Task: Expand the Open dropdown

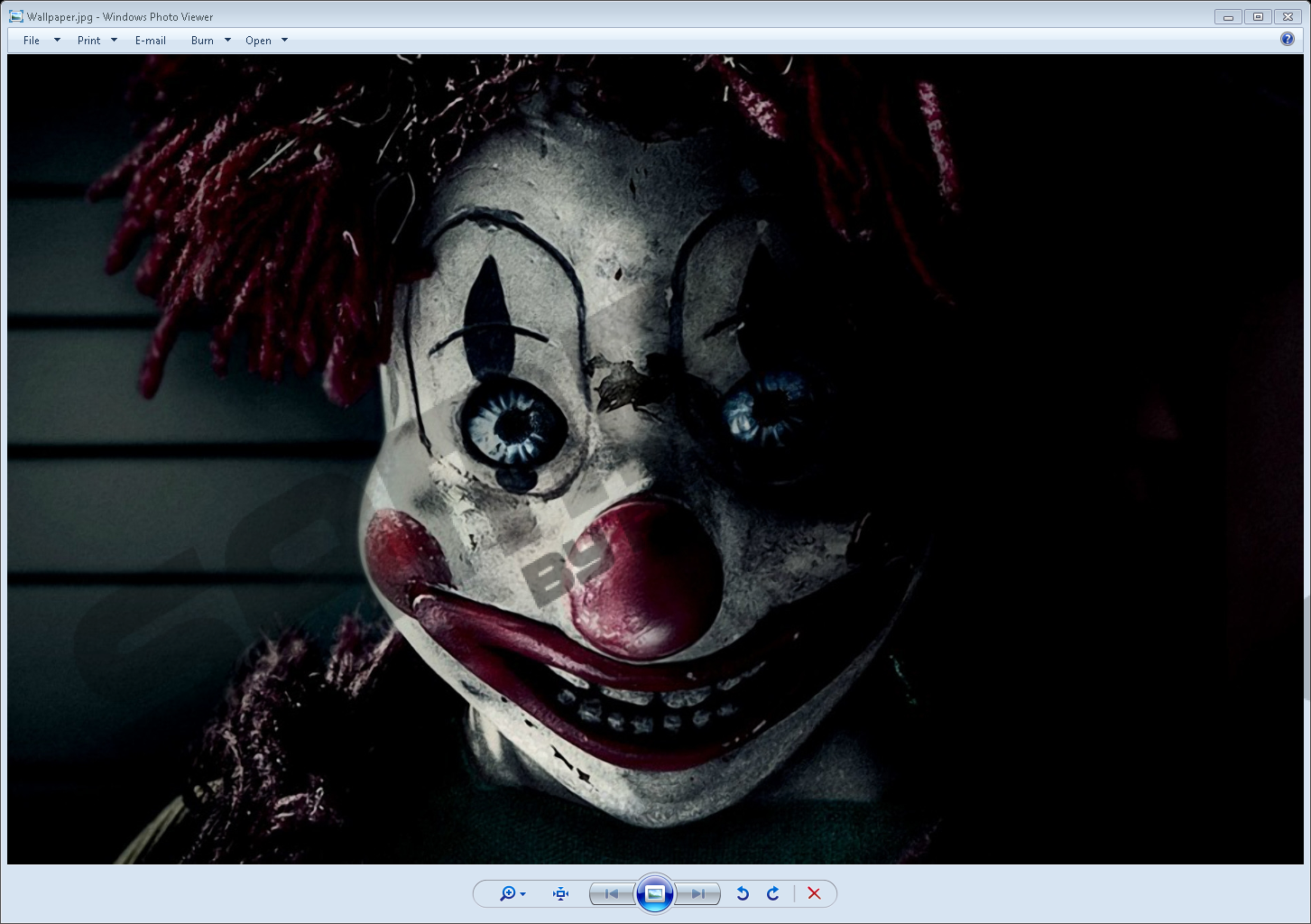Action: pyautogui.click(x=284, y=41)
